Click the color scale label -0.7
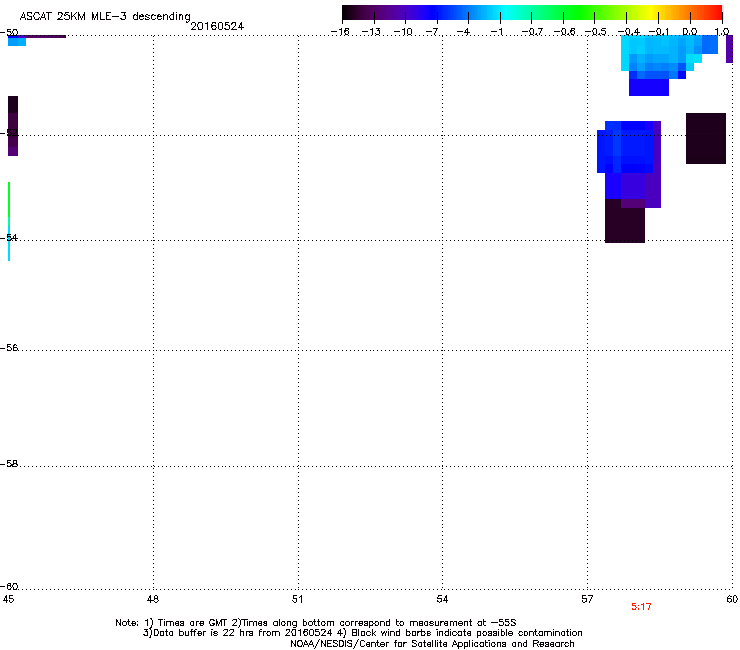Image resolution: width=740 pixels, height=650 pixels. (532, 32)
